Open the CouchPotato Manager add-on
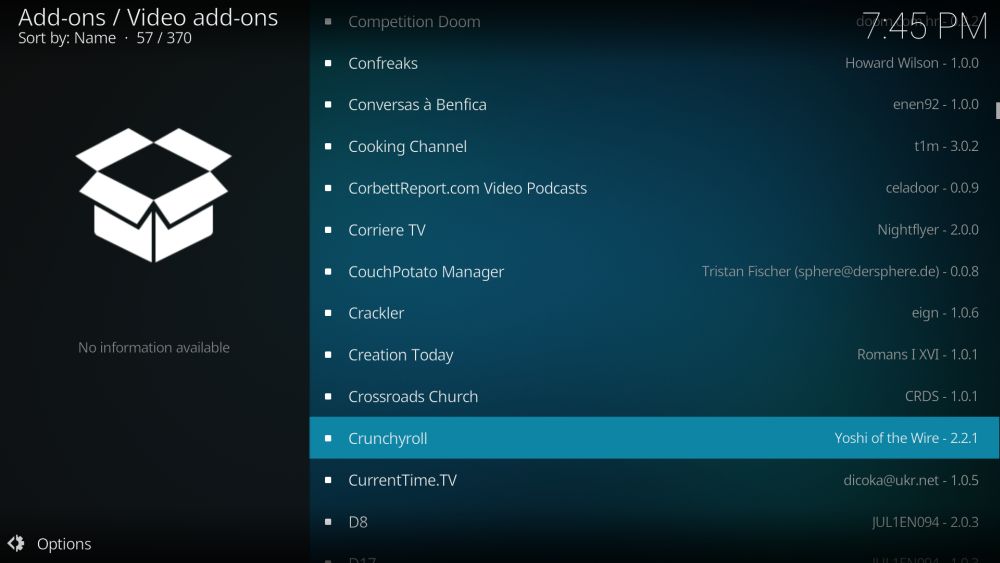 click(x=426, y=272)
